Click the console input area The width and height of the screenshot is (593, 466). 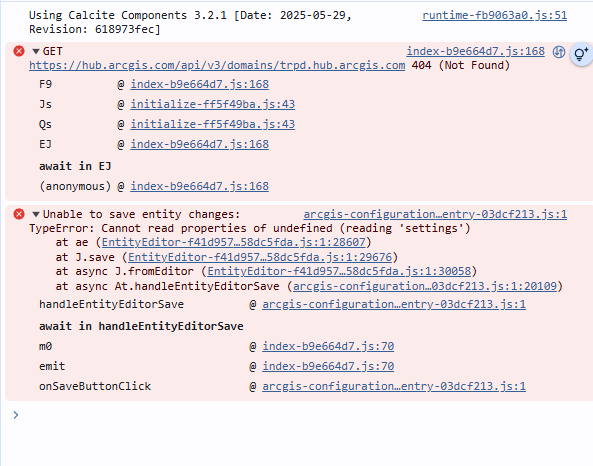[303, 415]
